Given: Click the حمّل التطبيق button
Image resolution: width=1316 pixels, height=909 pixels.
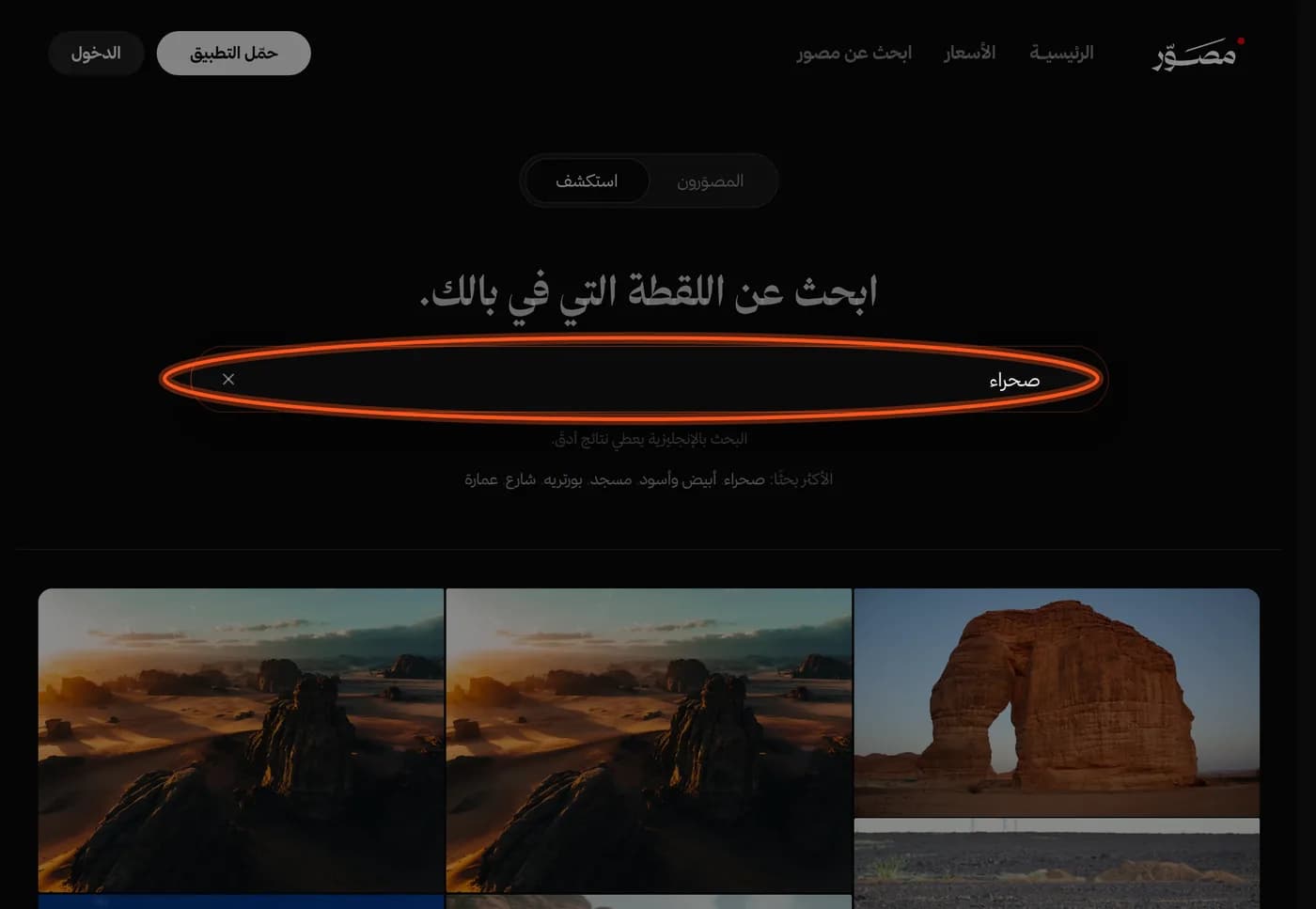Looking at the screenshot, I should click(x=234, y=53).
